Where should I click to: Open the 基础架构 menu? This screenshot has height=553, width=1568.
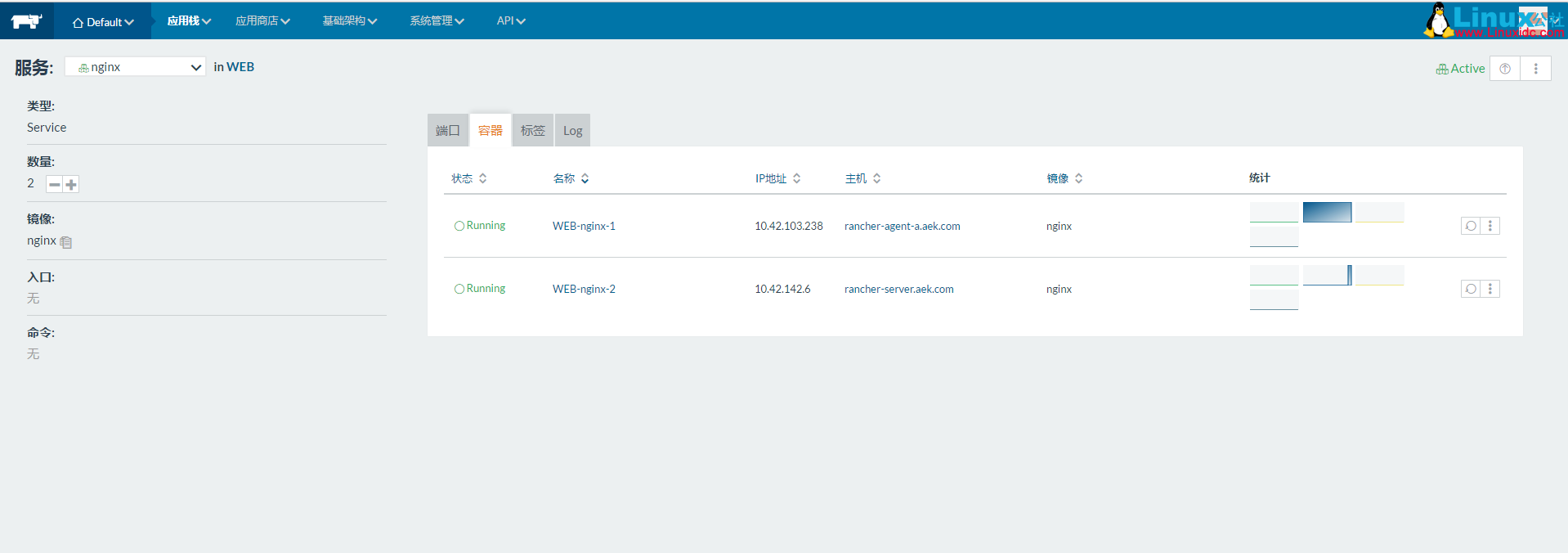[350, 21]
